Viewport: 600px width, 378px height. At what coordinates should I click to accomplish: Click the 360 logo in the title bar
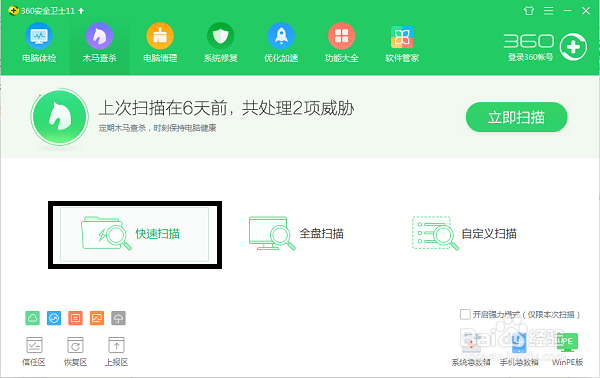(x=13, y=10)
